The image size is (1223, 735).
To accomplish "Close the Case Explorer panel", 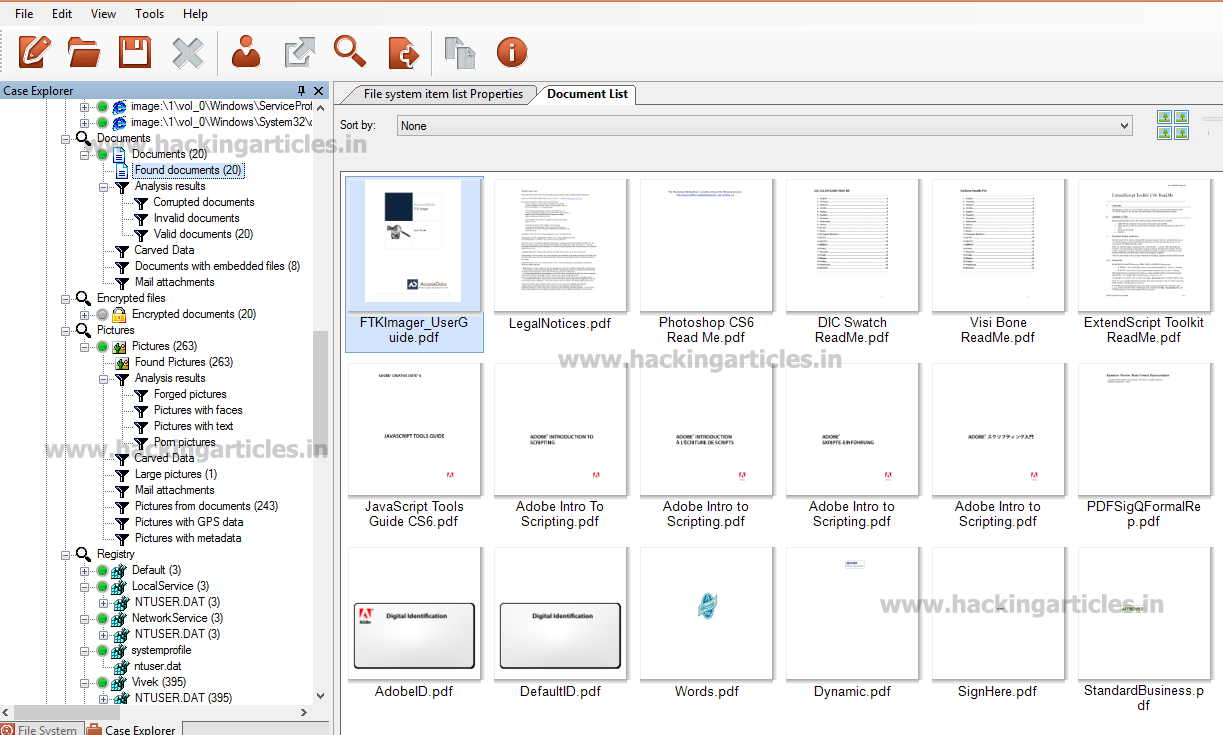I will click(319, 91).
